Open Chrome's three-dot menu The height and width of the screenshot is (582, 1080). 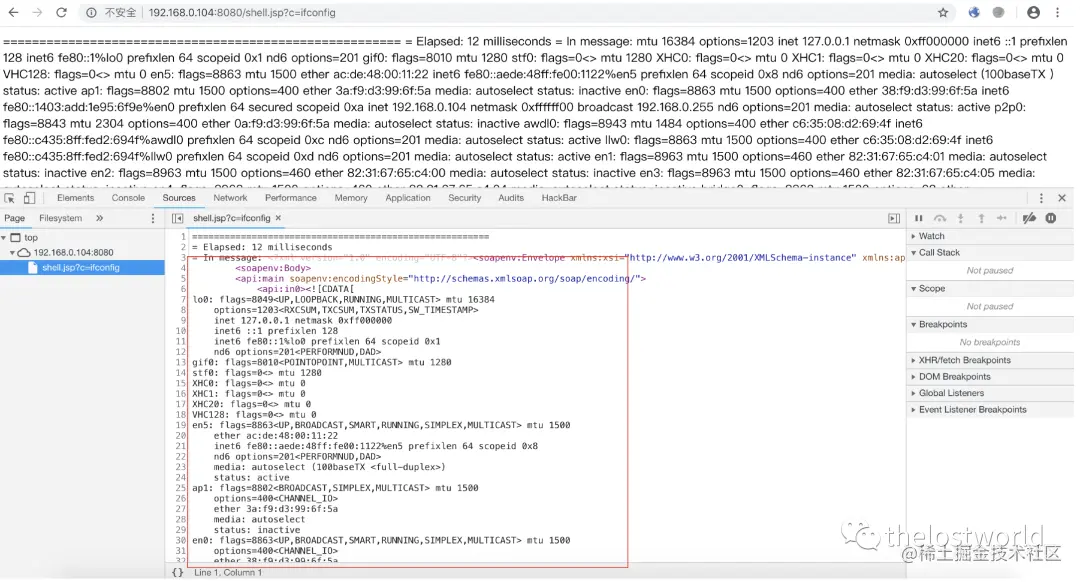tap(1057, 12)
